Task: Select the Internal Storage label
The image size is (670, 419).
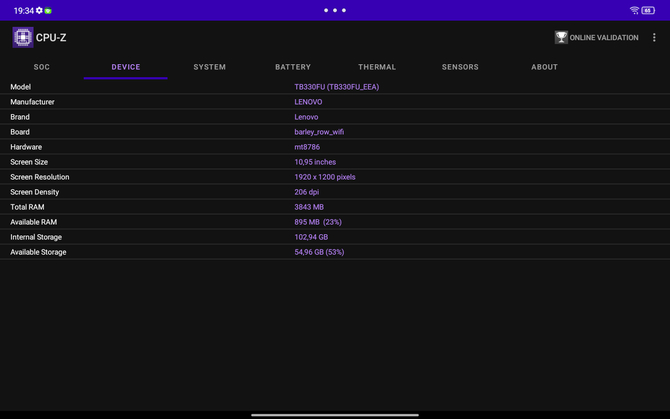Action: click(x=36, y=237)
